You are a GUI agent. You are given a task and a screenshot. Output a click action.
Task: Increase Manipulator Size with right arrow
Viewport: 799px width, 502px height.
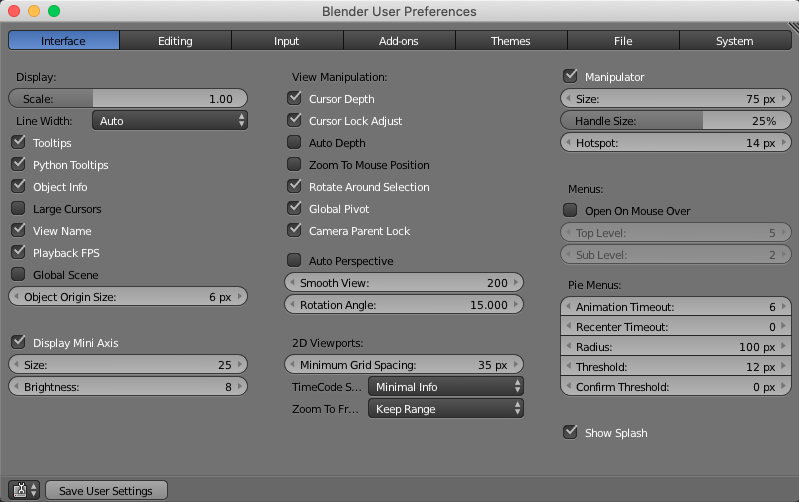[784, 98]
